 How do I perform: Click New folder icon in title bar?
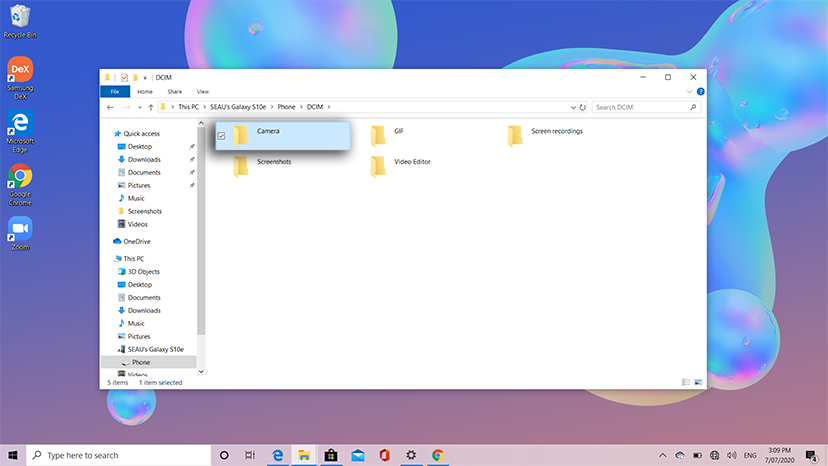tap(135, 78)
